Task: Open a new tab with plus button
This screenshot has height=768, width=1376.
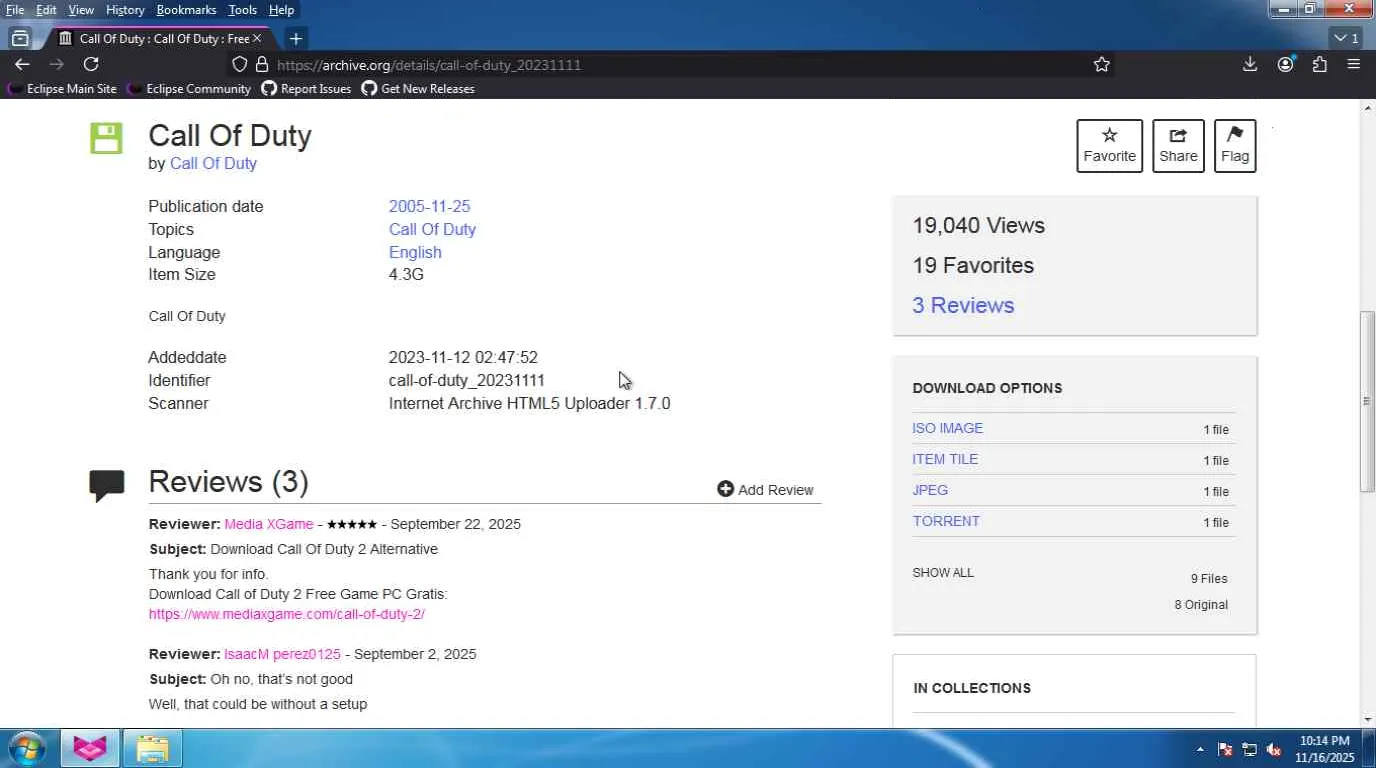Action: [295, 38]
